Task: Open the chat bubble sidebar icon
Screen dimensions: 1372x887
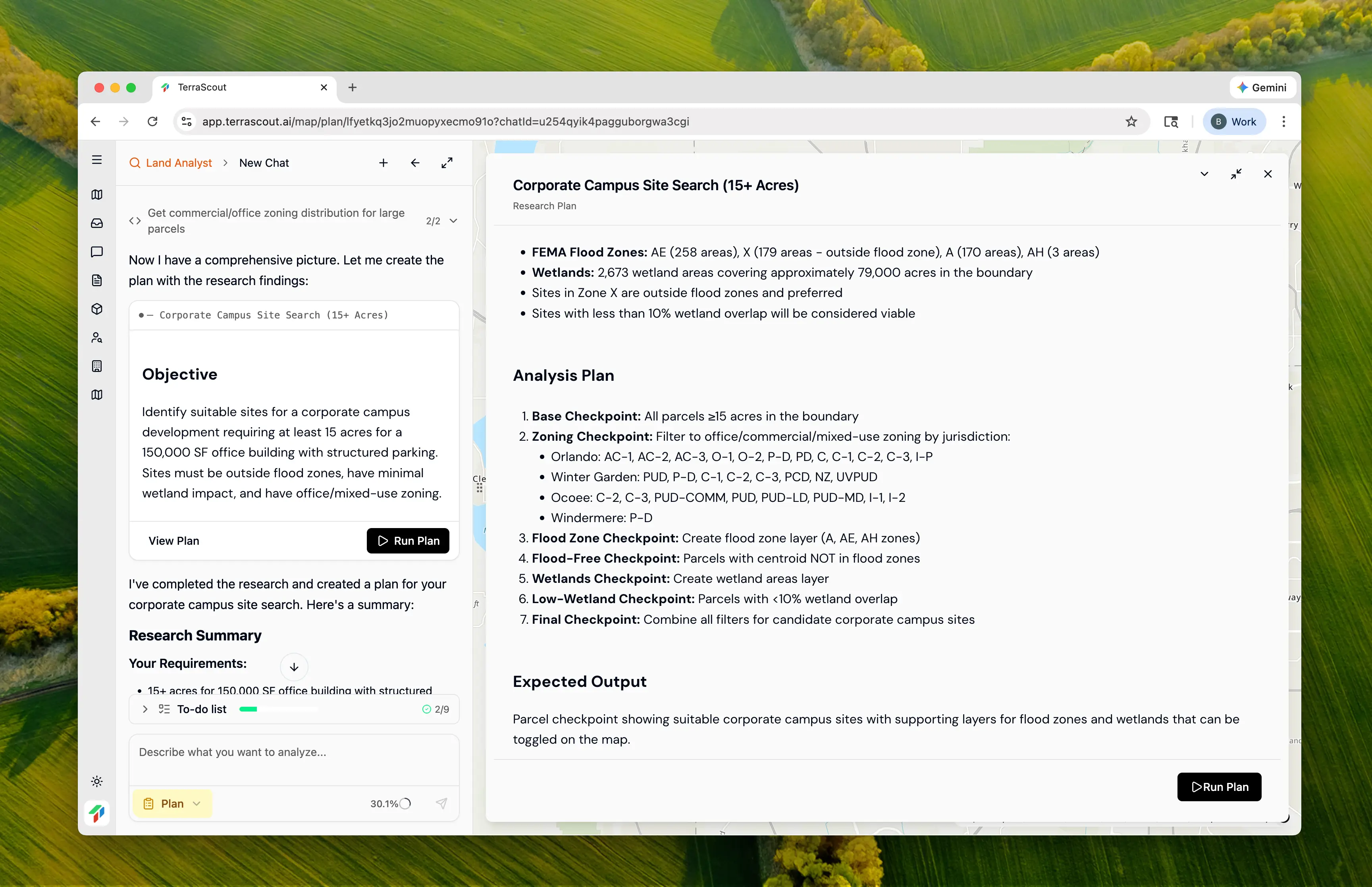Action: tap(97, 252)
